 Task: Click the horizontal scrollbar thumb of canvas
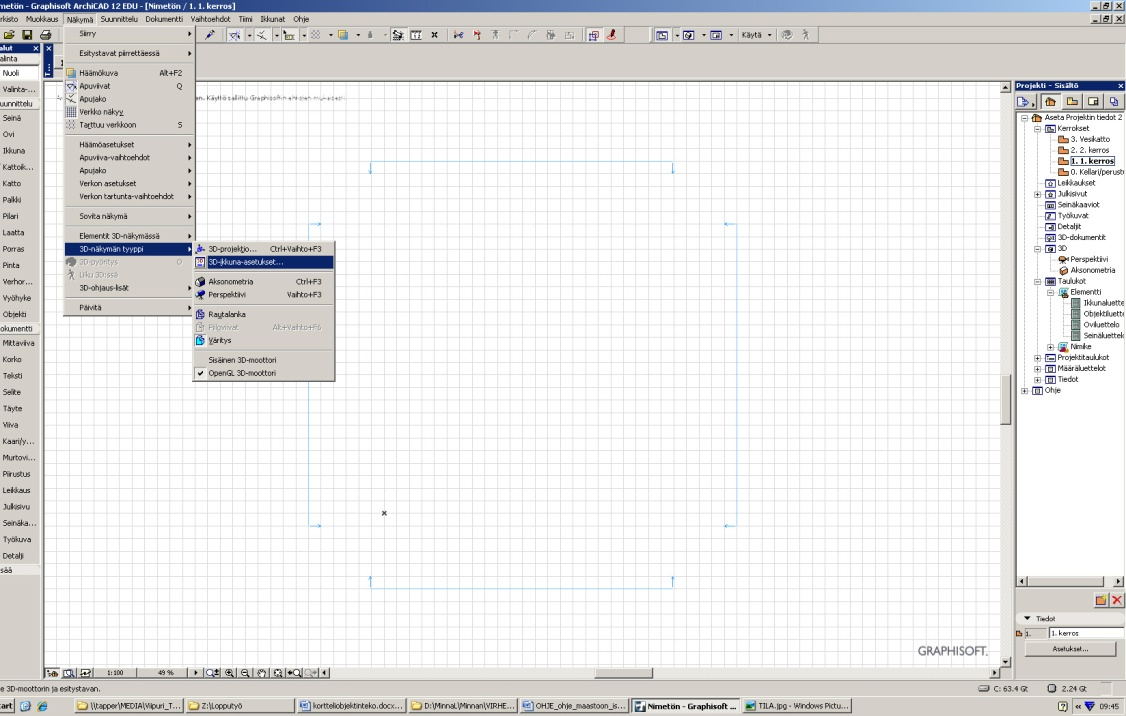click(x=623, y=673)
